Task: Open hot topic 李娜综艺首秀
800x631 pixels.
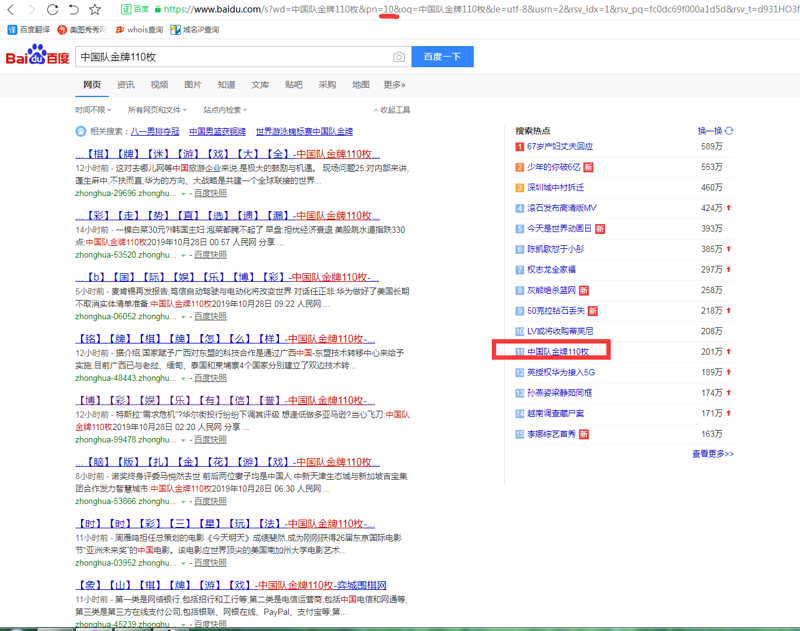Action: click(x=551, y=434)
